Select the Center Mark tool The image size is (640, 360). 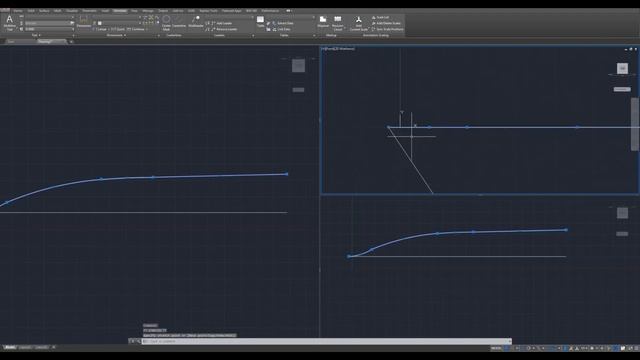(x=166, y=23)
